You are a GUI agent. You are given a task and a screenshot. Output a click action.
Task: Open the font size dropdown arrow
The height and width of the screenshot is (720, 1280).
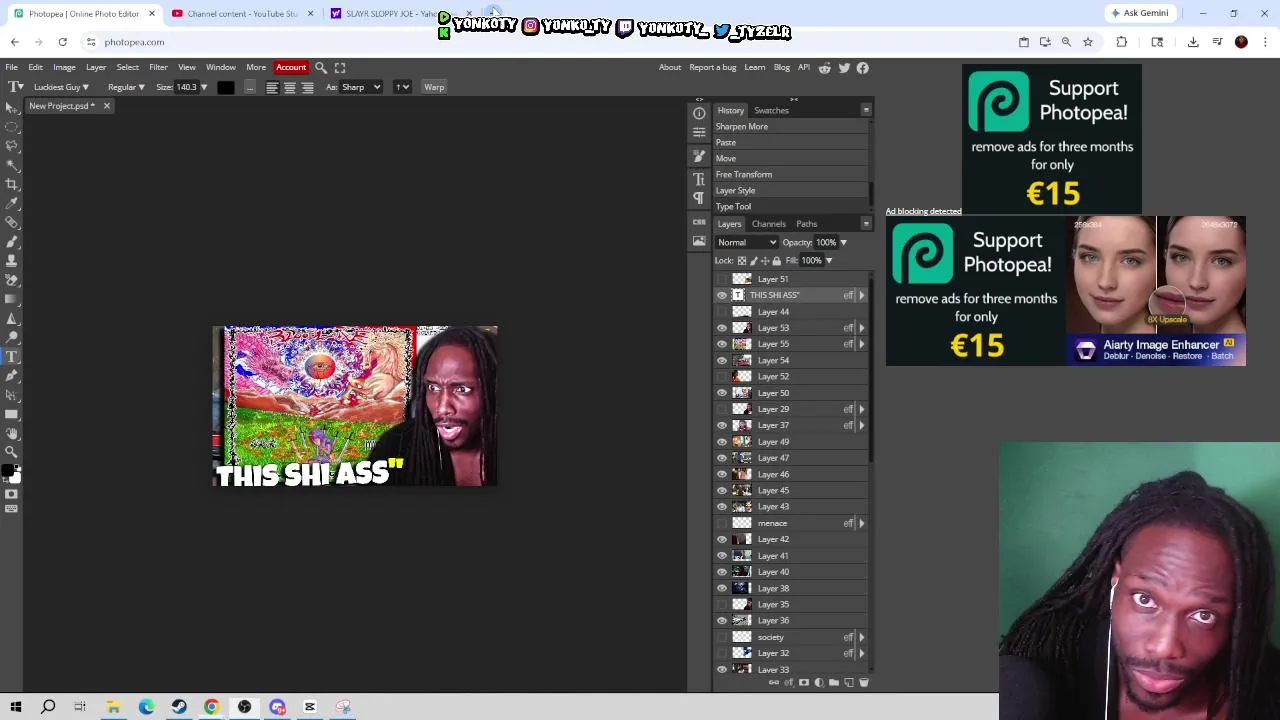click(204, 87)
